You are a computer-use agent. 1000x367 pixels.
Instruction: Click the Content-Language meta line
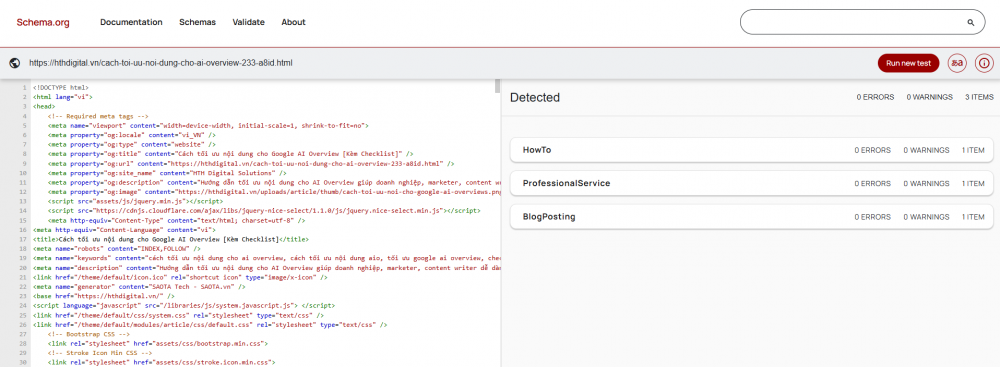click(x=124, y=229)
